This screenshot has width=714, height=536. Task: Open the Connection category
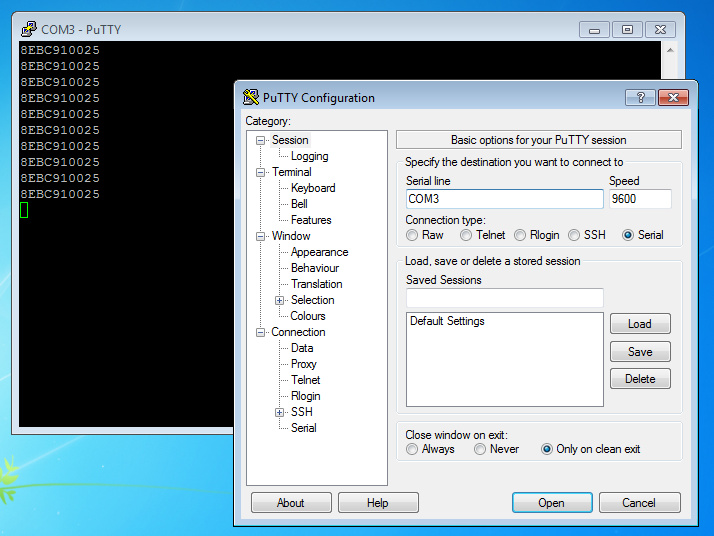[298, 332]
